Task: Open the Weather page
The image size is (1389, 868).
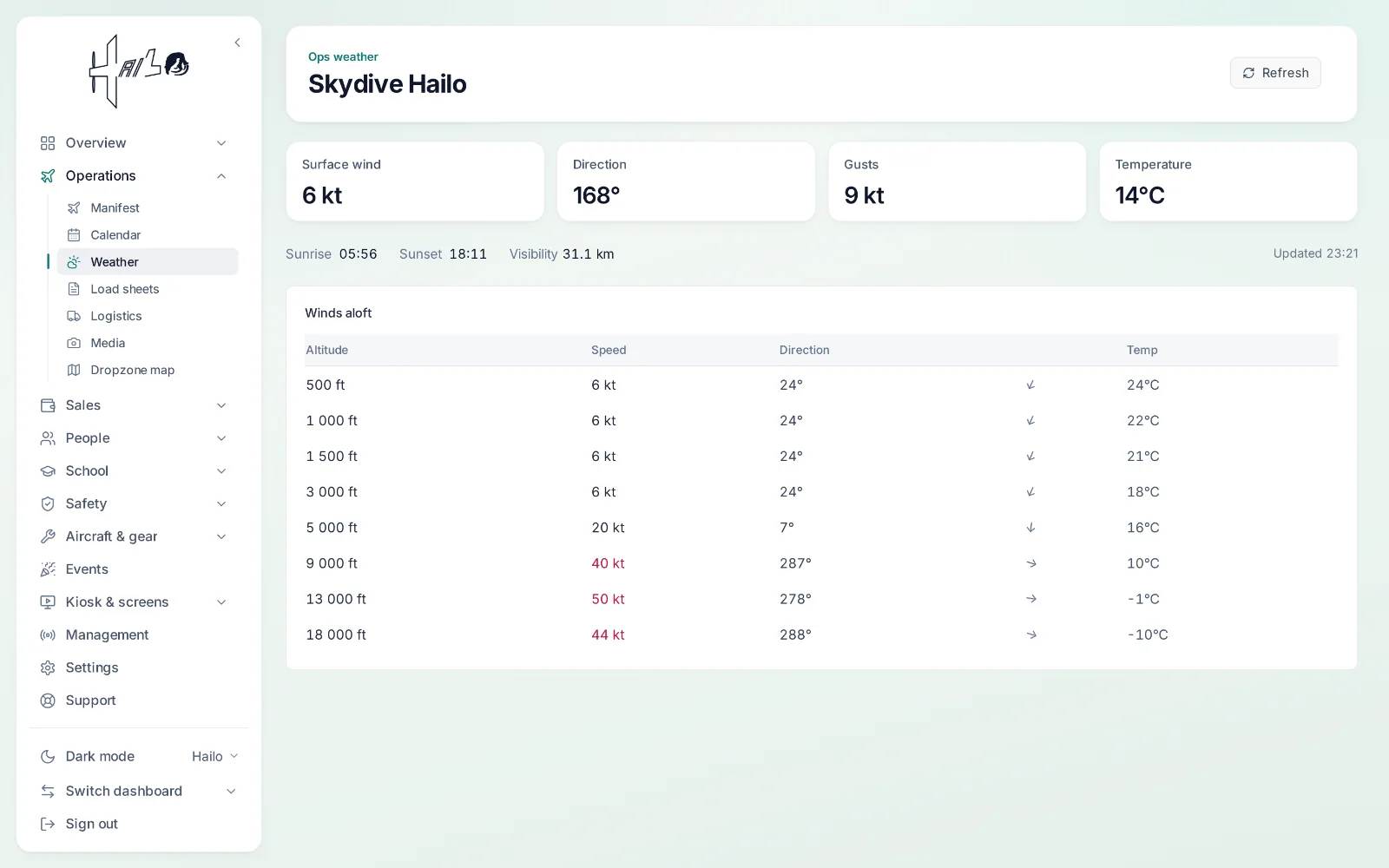Action: pyautogui.click(x=148, y=262)
